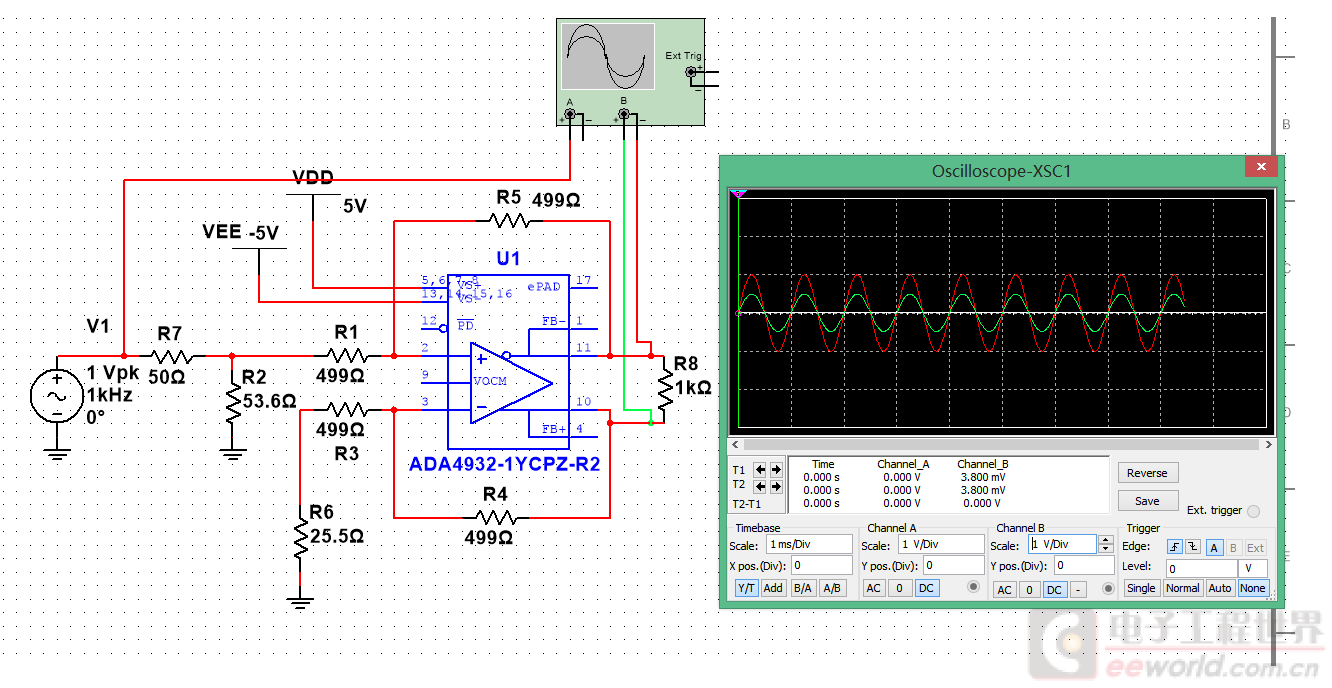Set trigger mode to Normal
This screenshot has width=1332, height=688.
pos(1182,588)
